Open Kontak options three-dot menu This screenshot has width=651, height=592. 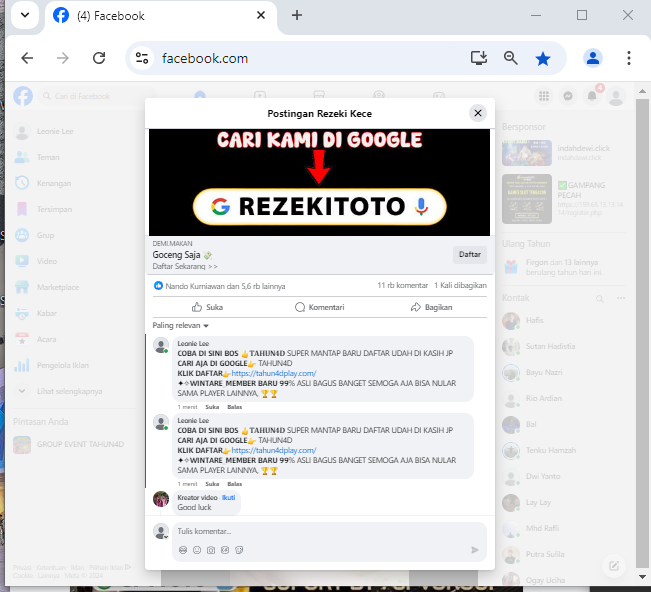point(621,298)
